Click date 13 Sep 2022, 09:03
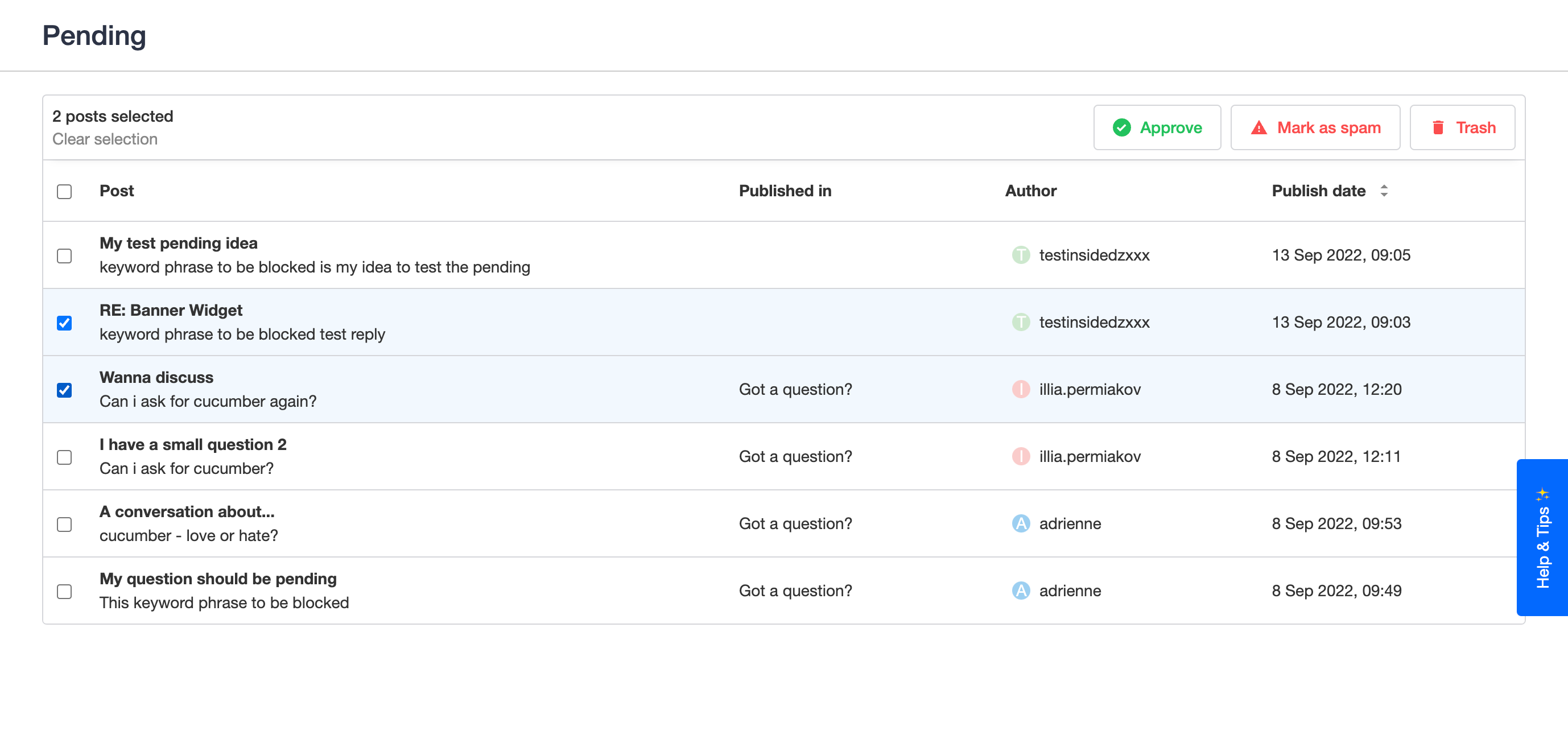Image resolution: width=1568 pixels, height=743 pixels. [1341, 322]
